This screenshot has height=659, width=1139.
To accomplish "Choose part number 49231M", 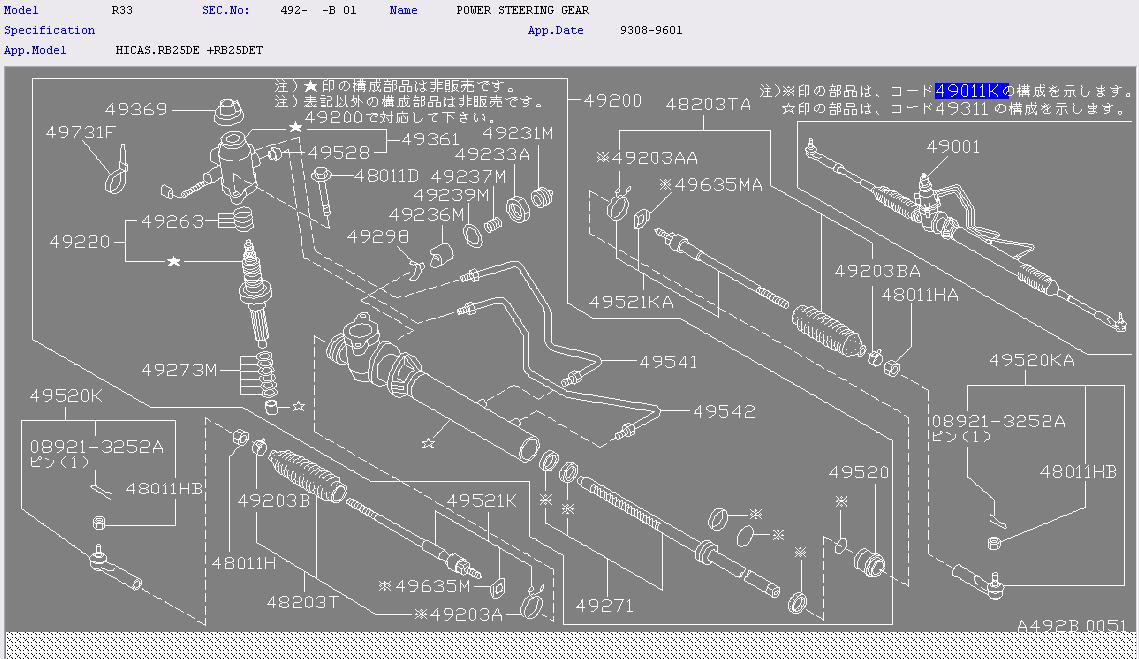I will pos(518,134).
